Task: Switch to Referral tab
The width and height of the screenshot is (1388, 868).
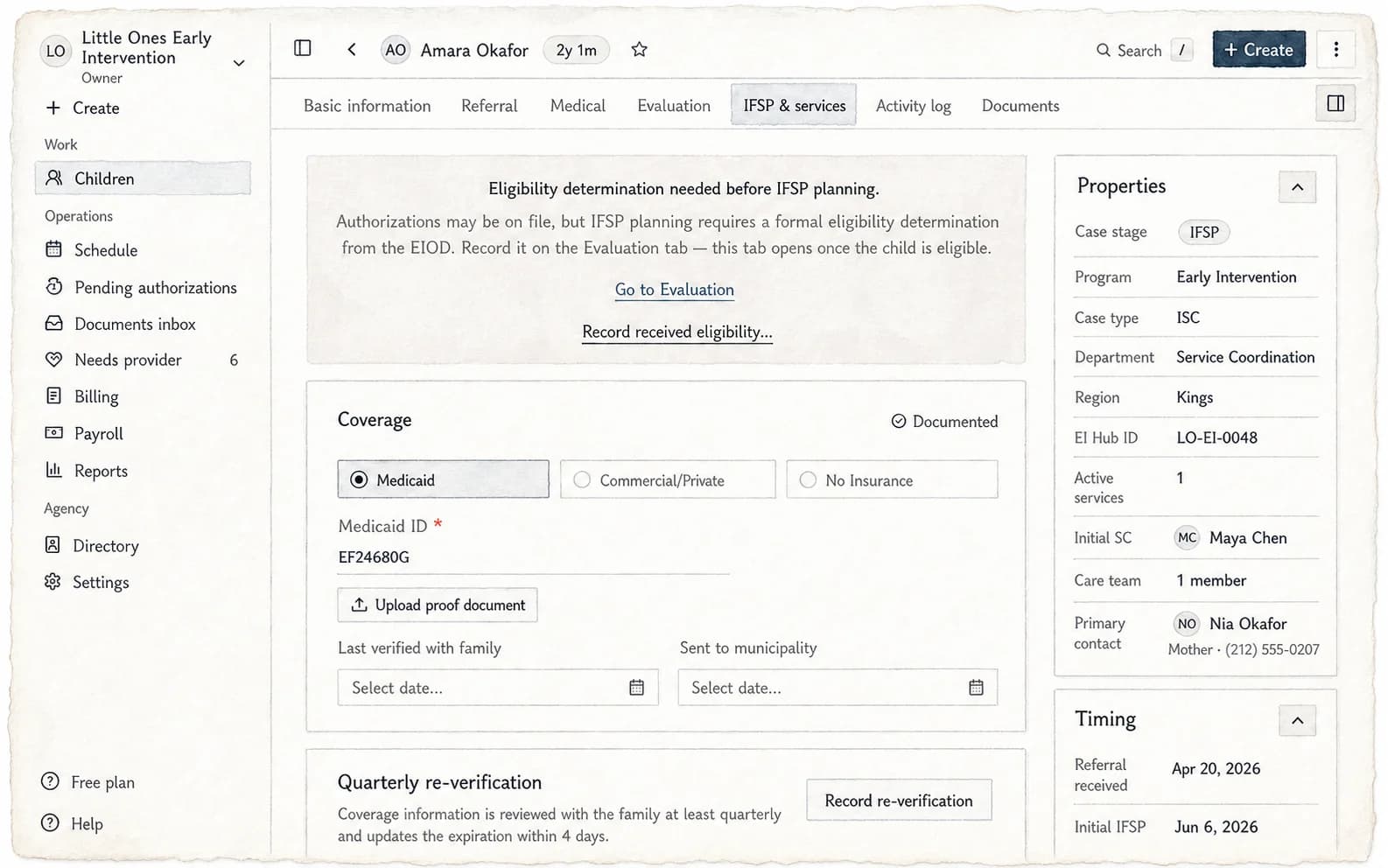Action: [489, 106]
